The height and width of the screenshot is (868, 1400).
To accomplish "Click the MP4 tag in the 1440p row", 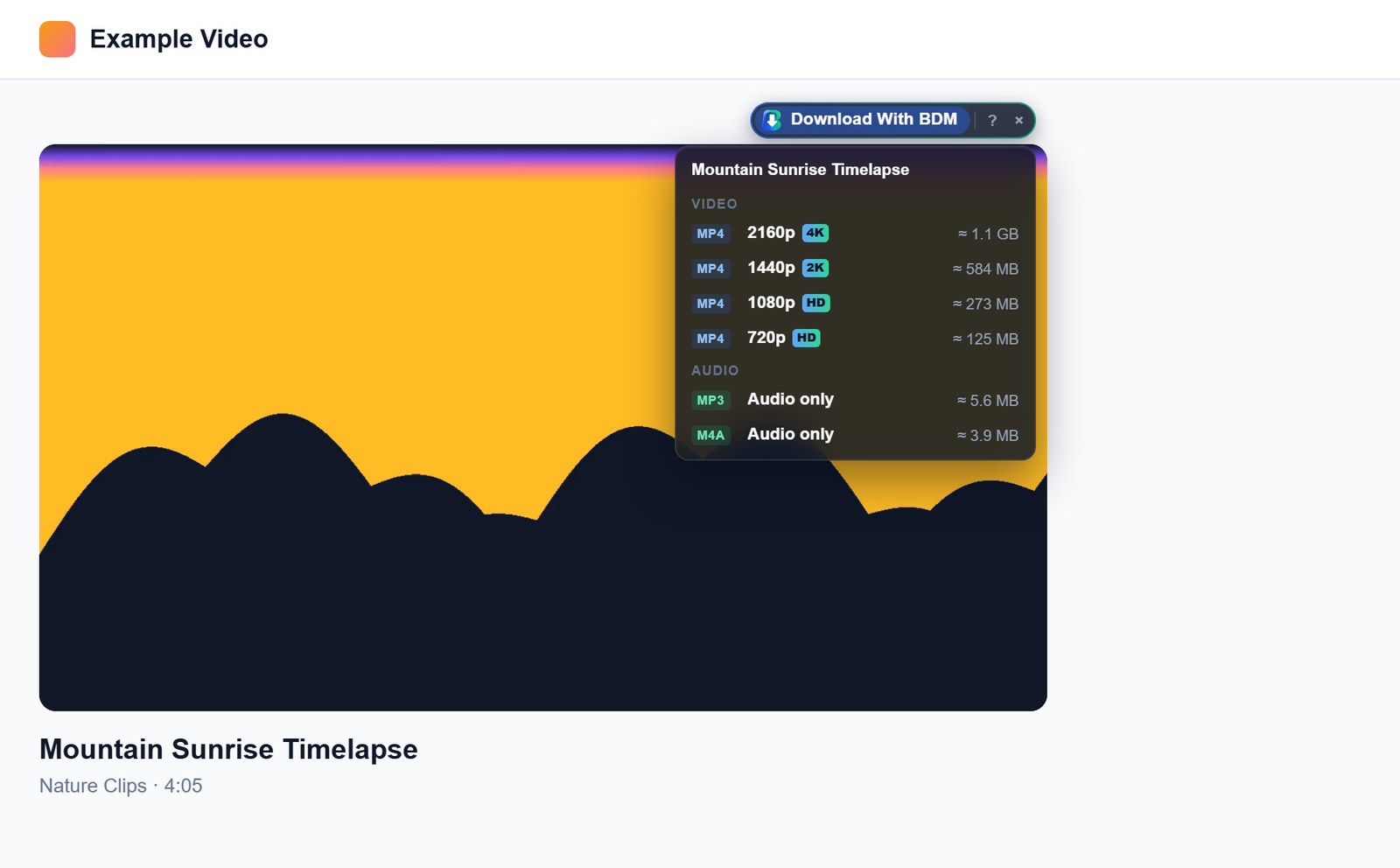I will (x=710, y=269).
